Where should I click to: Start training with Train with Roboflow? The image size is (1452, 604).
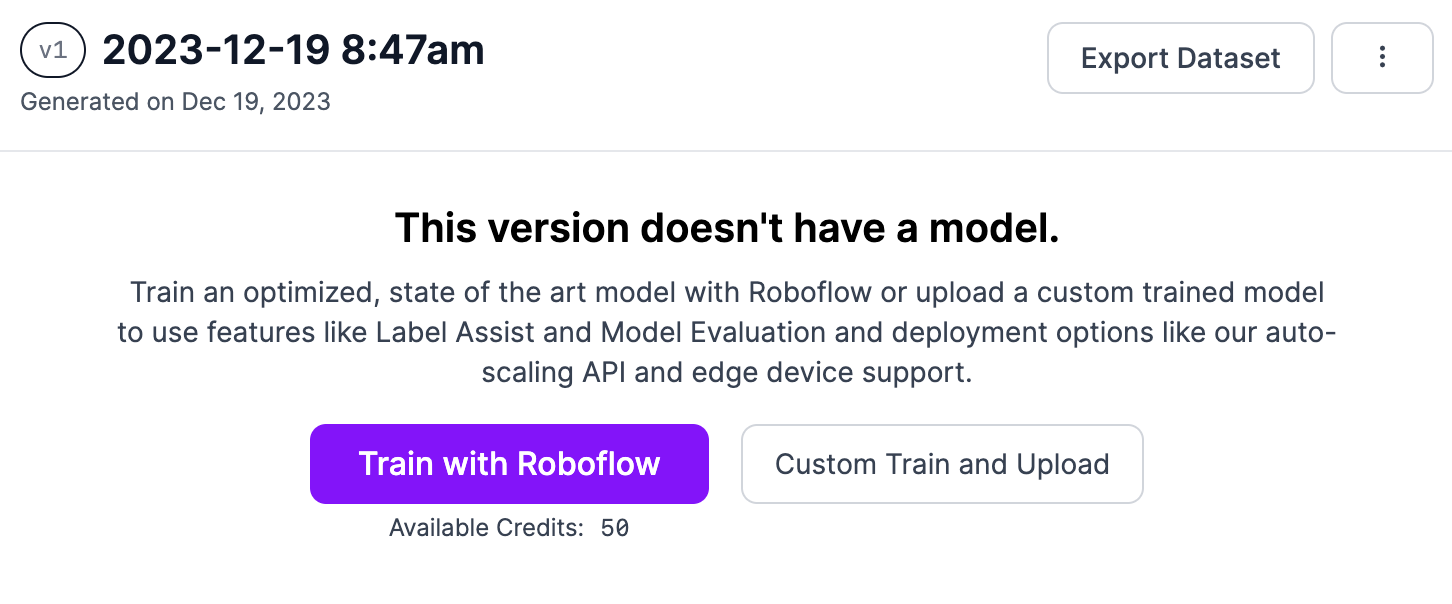(x=509, y=464)
